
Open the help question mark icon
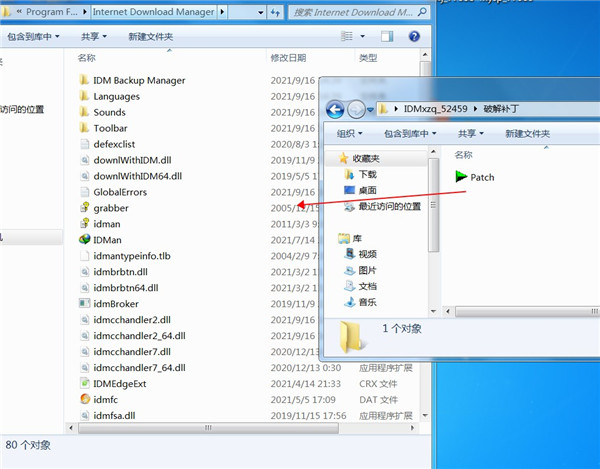[415, 36]
